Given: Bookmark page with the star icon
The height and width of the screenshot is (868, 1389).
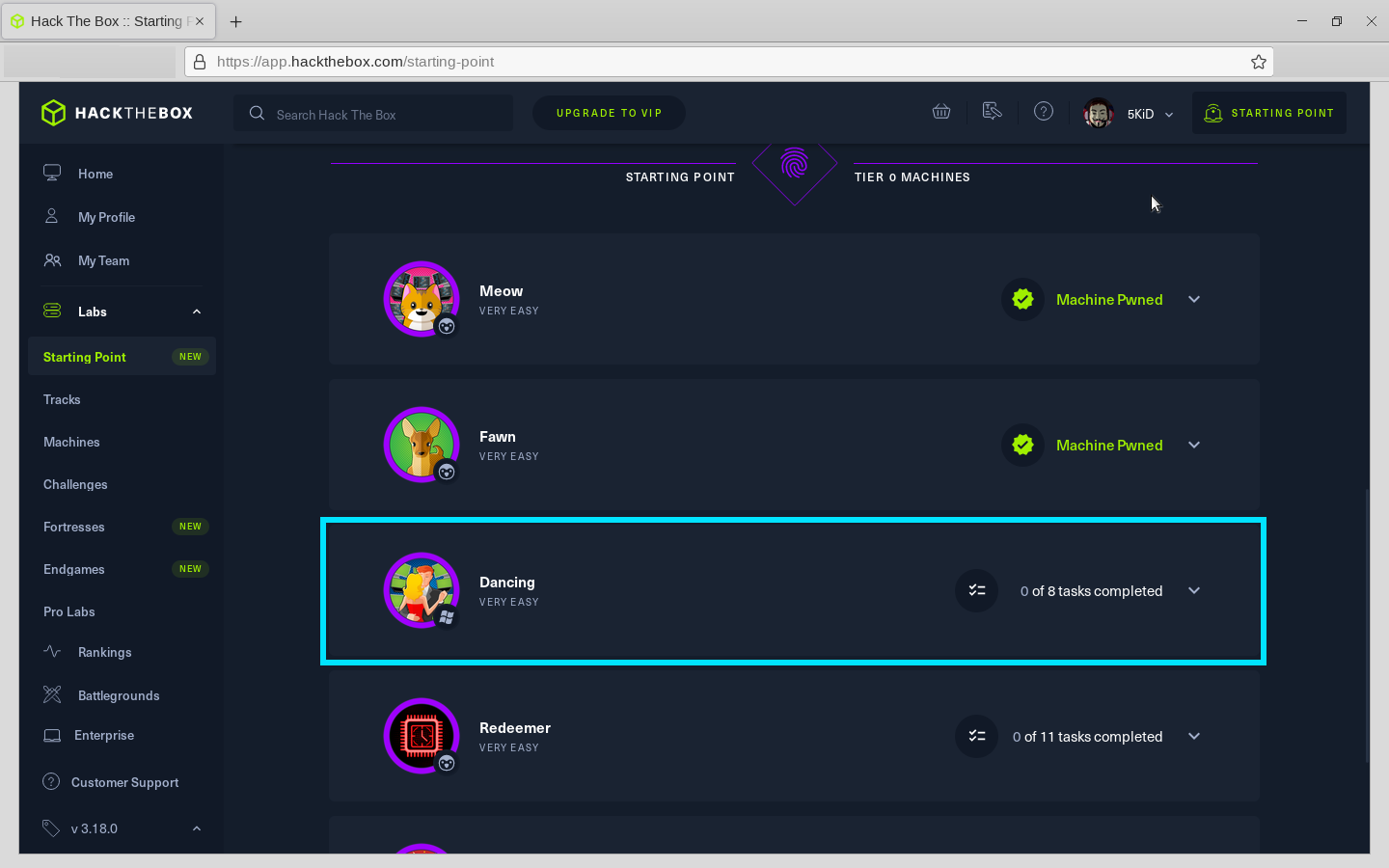Looking at the screenshot, I should [x=1259, y=62].
